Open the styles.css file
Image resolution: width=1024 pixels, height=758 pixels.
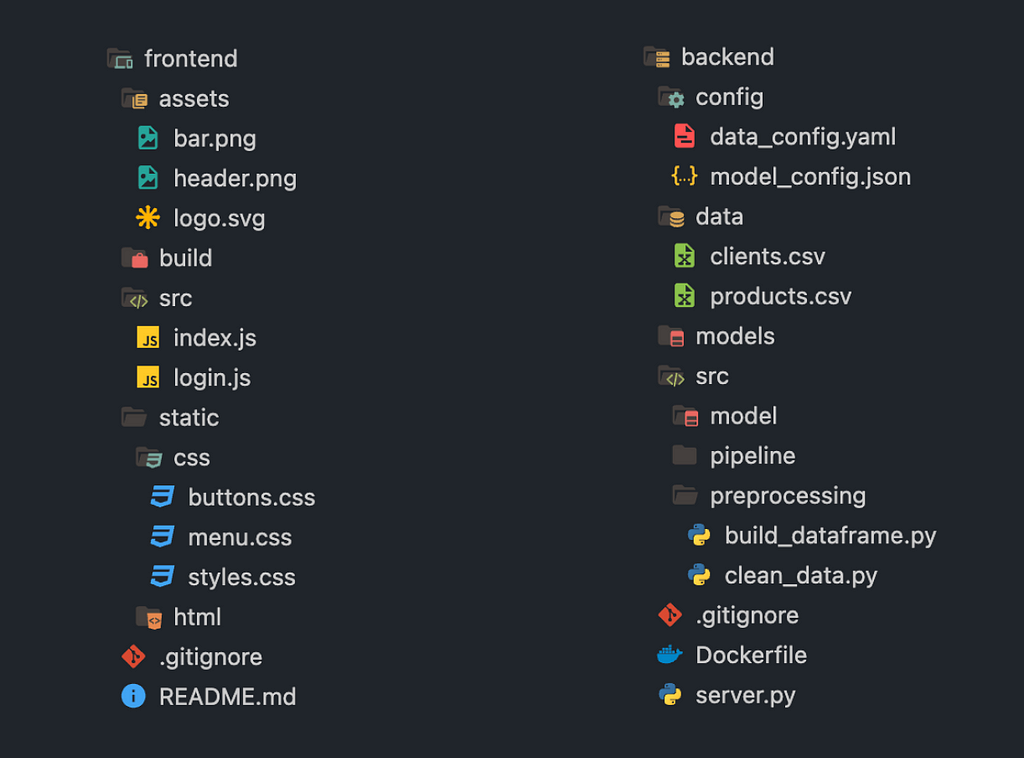click(x=223, y=576)
